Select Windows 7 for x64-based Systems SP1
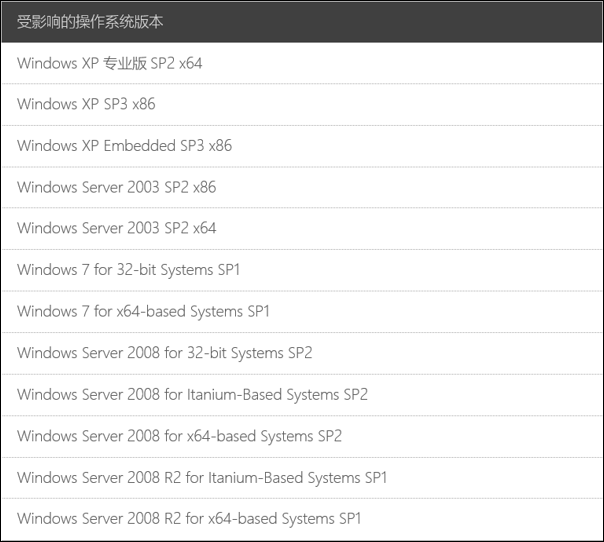 point(302,312)
